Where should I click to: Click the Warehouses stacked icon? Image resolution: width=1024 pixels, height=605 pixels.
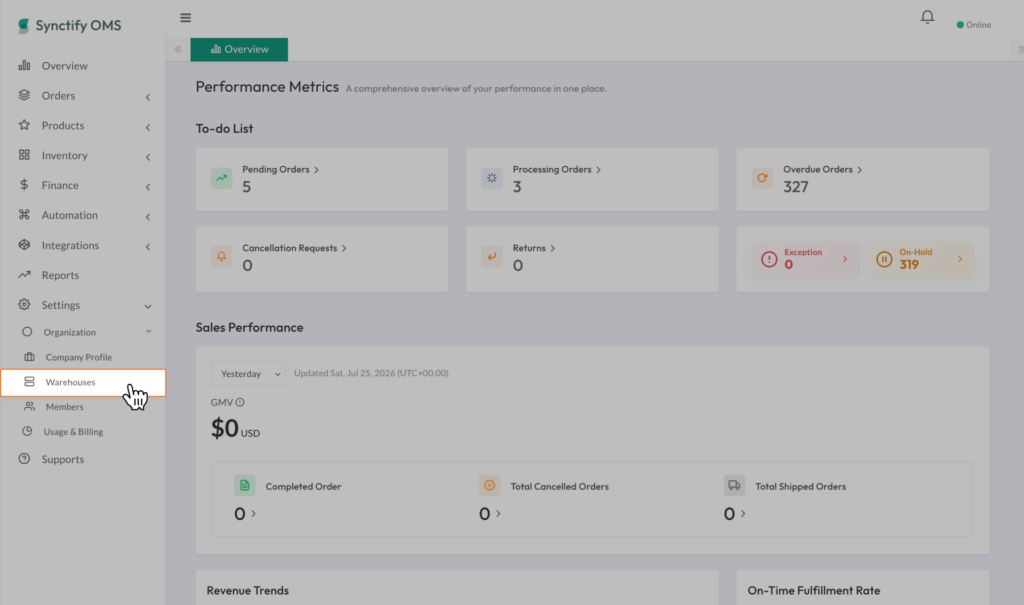coord(29,382)
